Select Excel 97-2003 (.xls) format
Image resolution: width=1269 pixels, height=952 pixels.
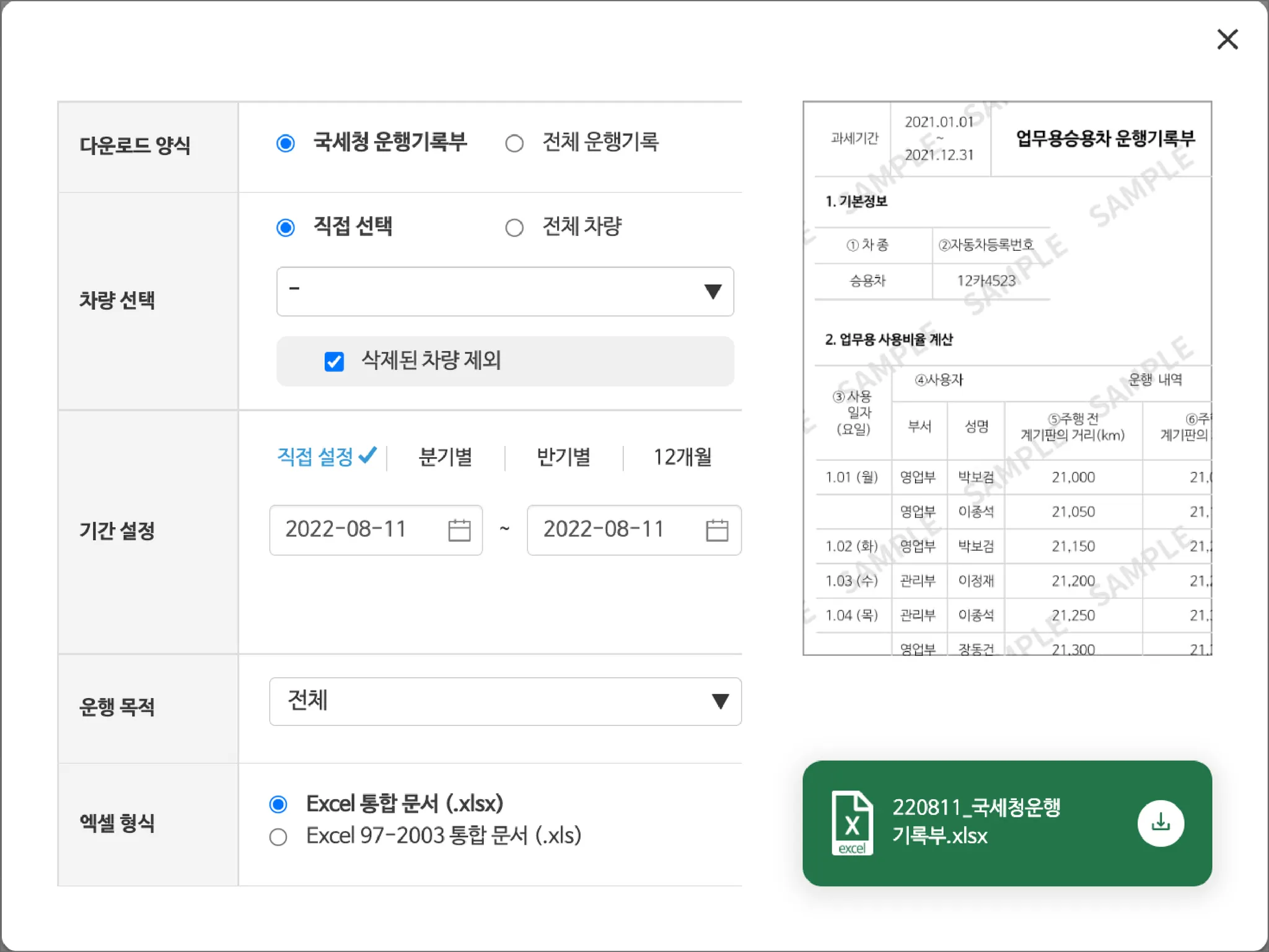click(x=278, y=837)
